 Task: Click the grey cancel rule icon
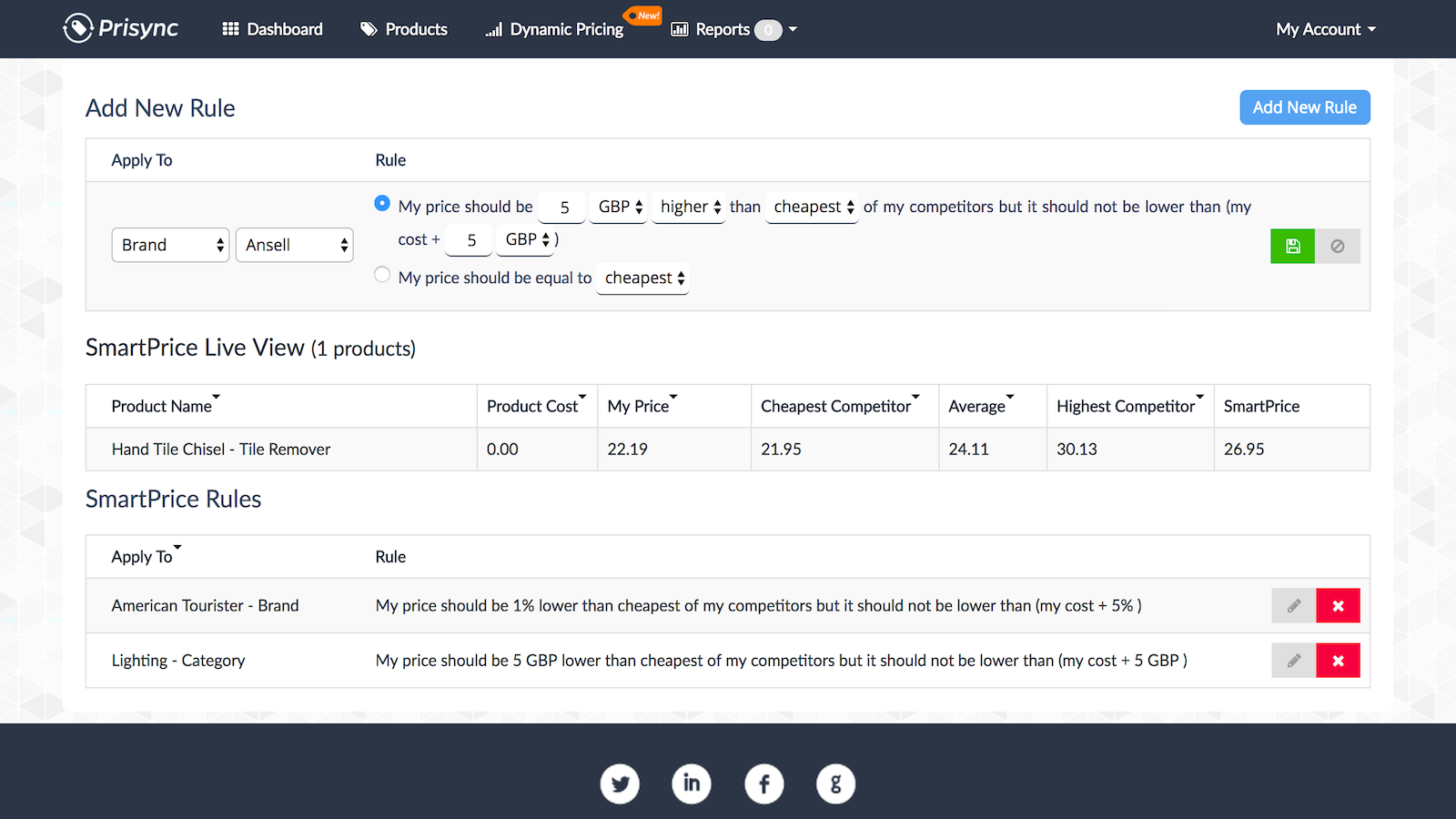1337,246
